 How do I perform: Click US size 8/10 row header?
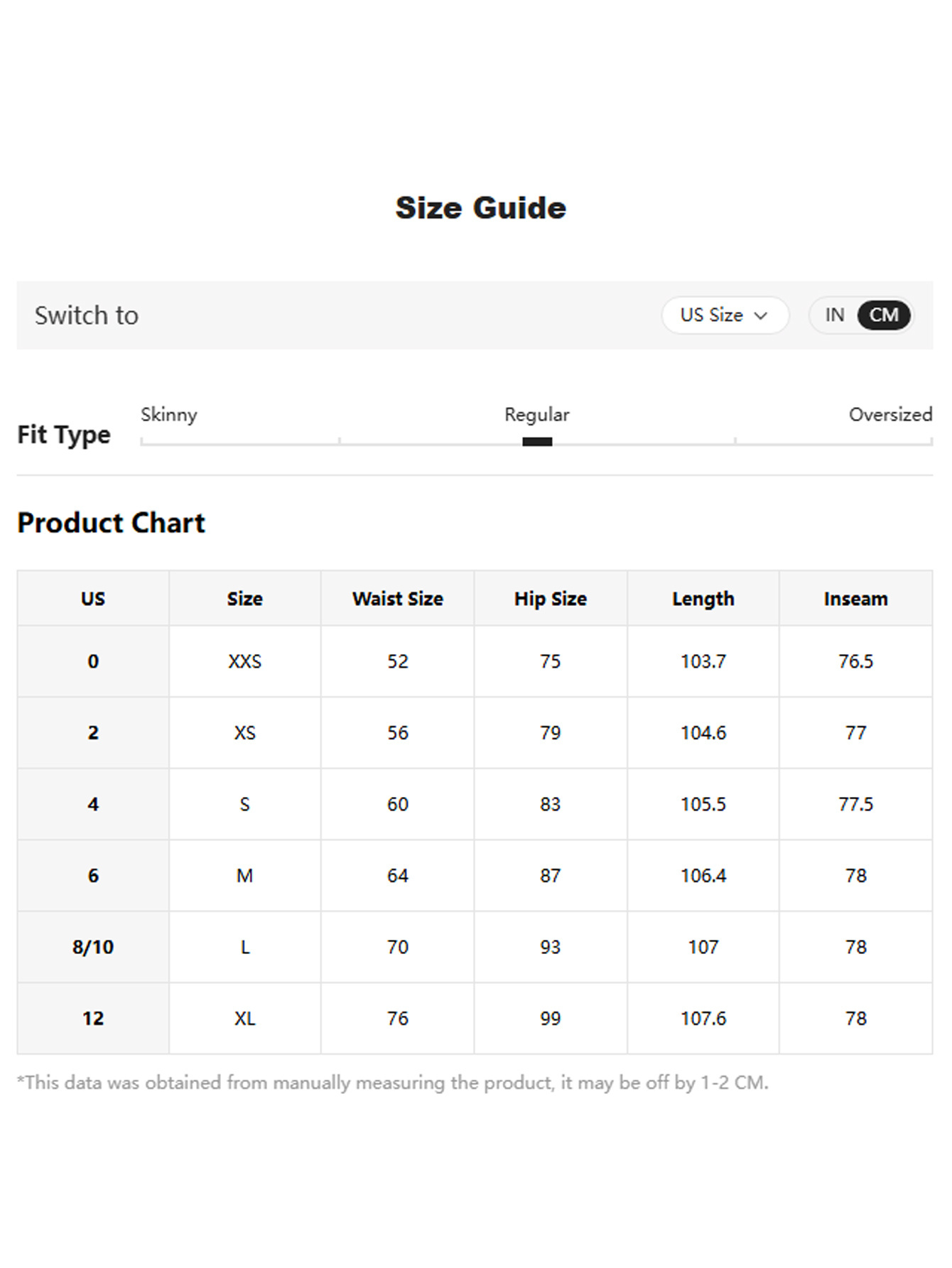tap(93, 947)
